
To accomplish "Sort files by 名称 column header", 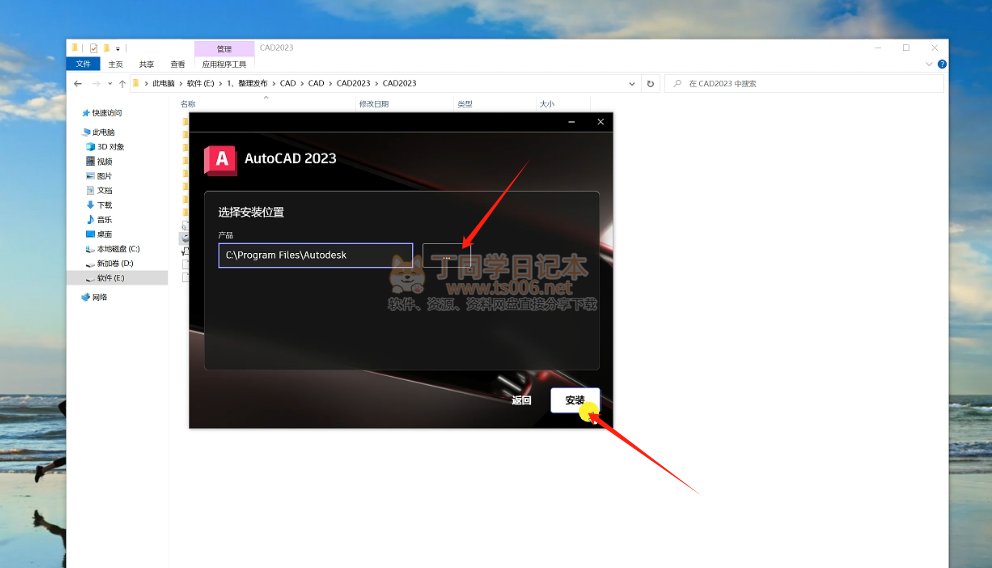I will (x=188, y=104).
